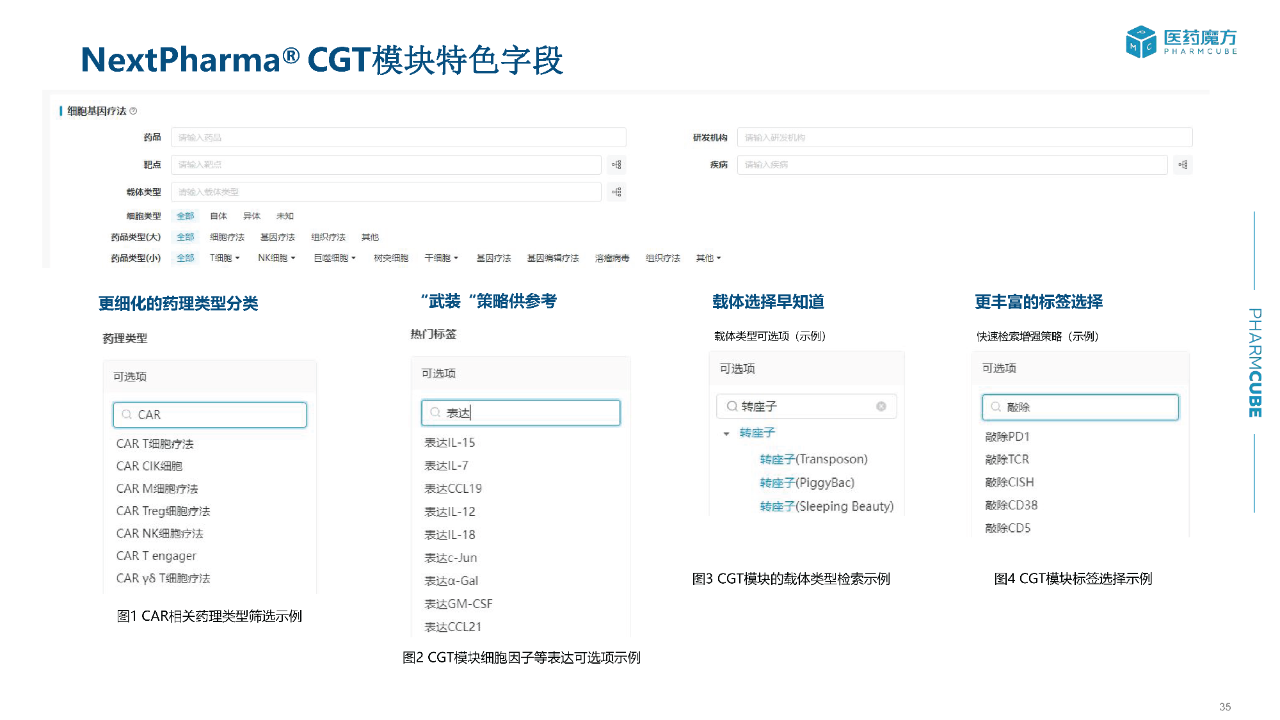Screen dimensions: 1280x720
Task: Click the magnifier icon in the 表达 search box
Action: click(435, 413)
